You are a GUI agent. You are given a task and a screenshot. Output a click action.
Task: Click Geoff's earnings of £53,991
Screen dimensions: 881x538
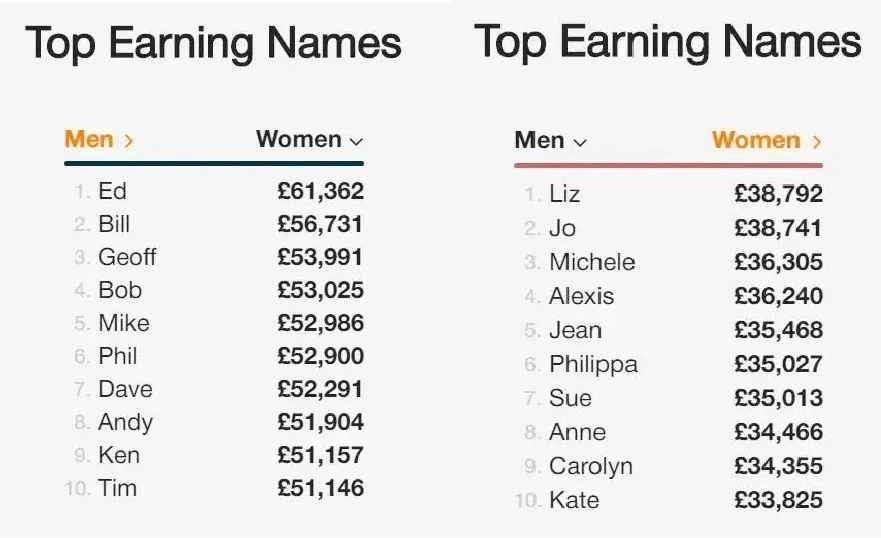click(320, 257)
